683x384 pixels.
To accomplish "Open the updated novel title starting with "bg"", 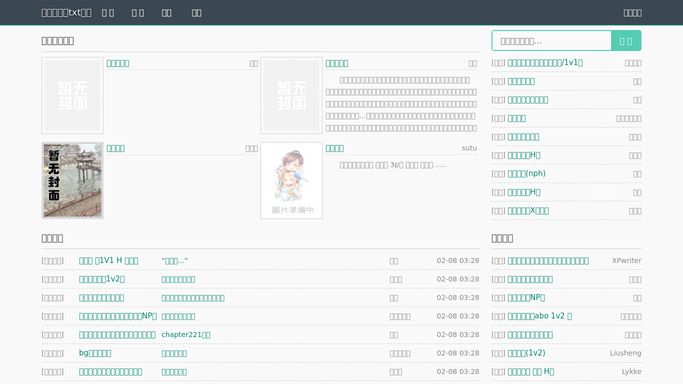I will 95,353.
